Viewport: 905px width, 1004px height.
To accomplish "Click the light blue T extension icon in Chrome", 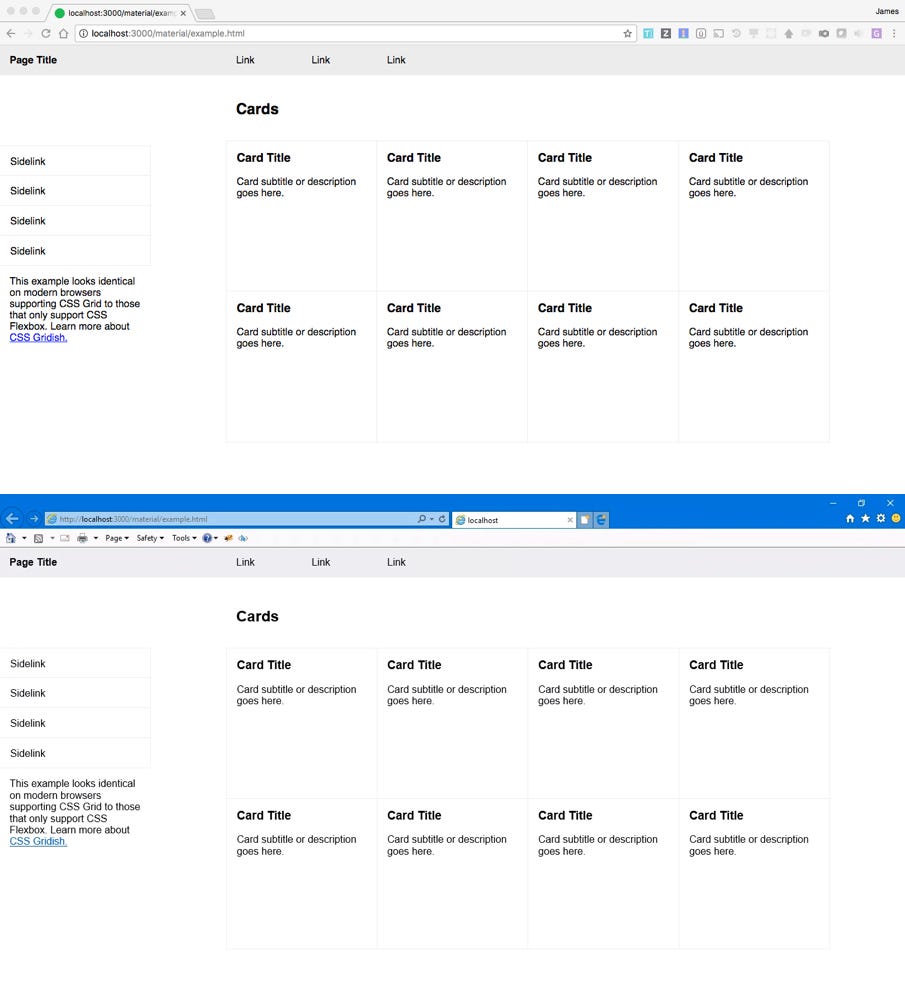I will (x=648, y=33).
